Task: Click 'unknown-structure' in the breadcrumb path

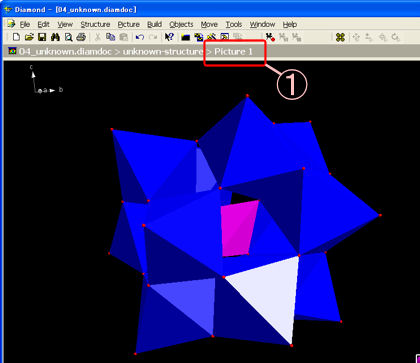Action: [x=162, y=52]
